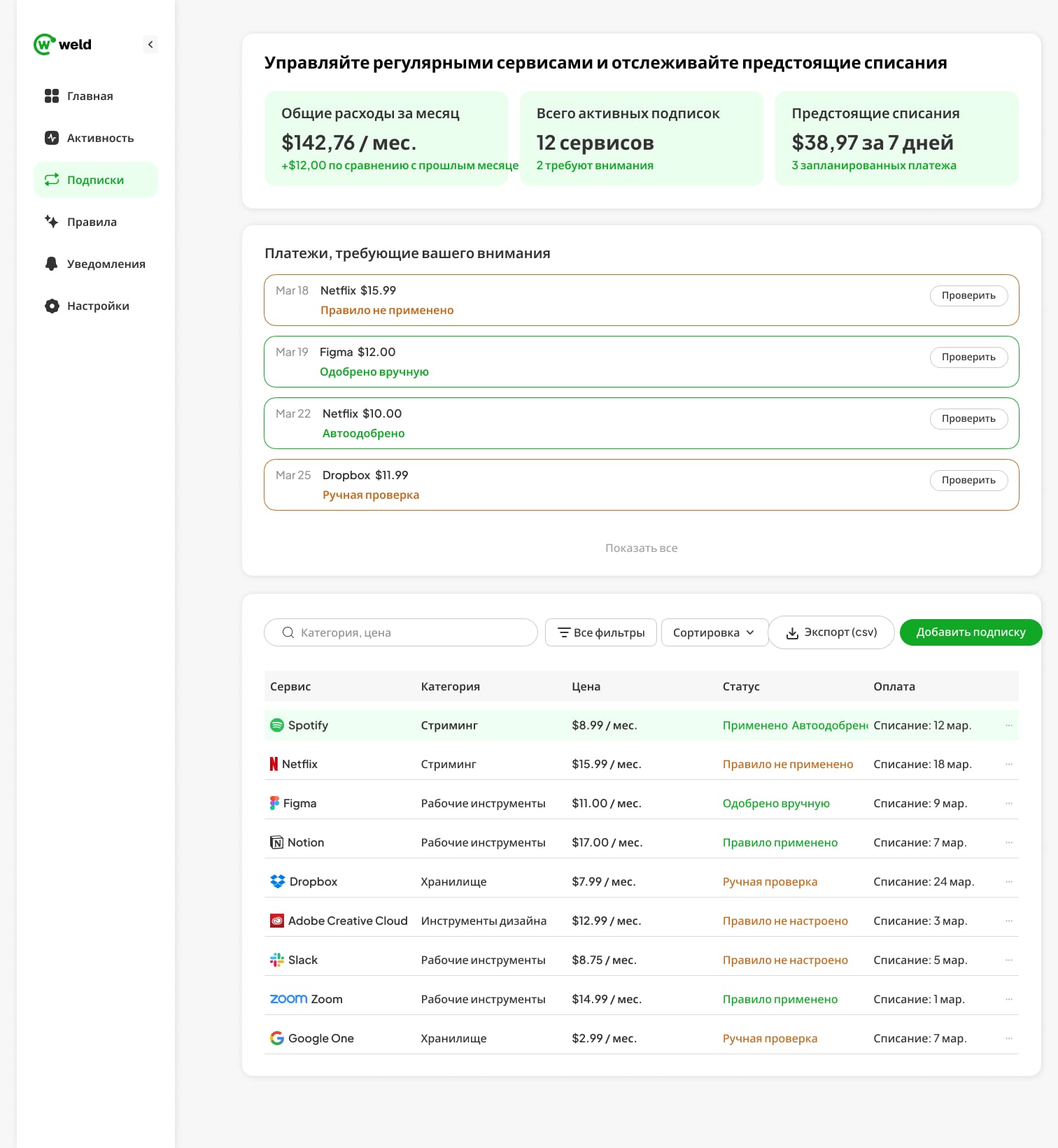This screenshot has width=1058, height=1148.
Task: Click Проверить for Figma $12.00 payment
Action: (968, 357)
